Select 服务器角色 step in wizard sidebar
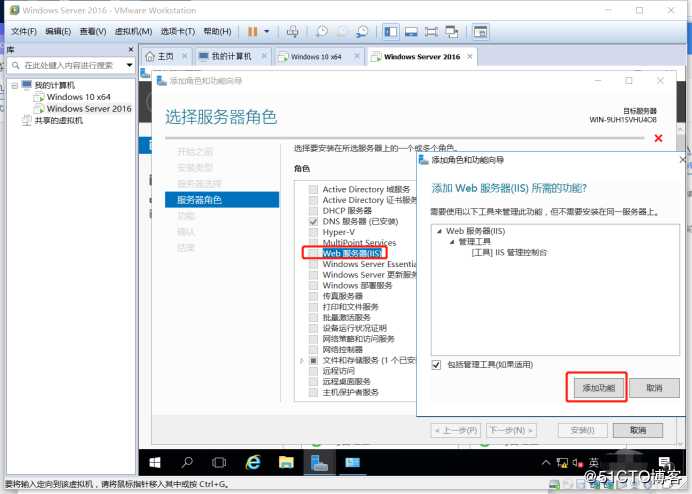Viewport: 692px width, 494px height. pos(222,200)
